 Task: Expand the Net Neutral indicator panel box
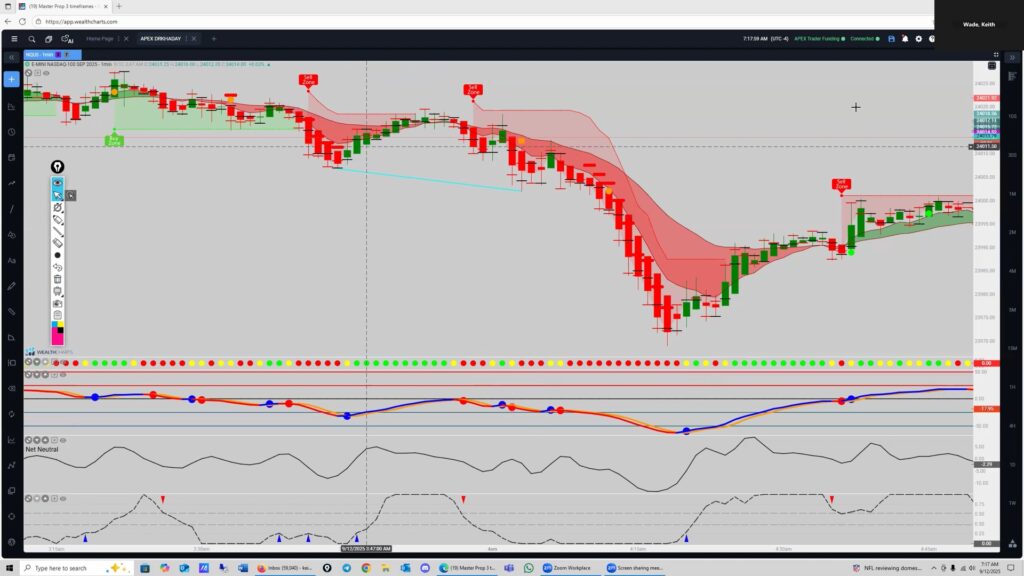[x=54, y=439]
